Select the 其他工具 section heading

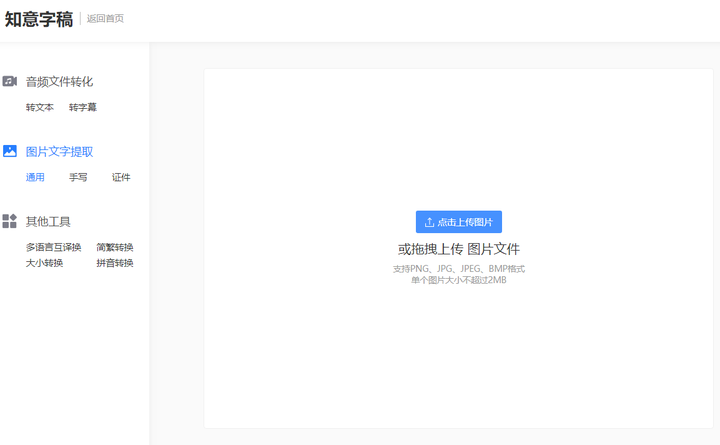[x=48, y=222]
